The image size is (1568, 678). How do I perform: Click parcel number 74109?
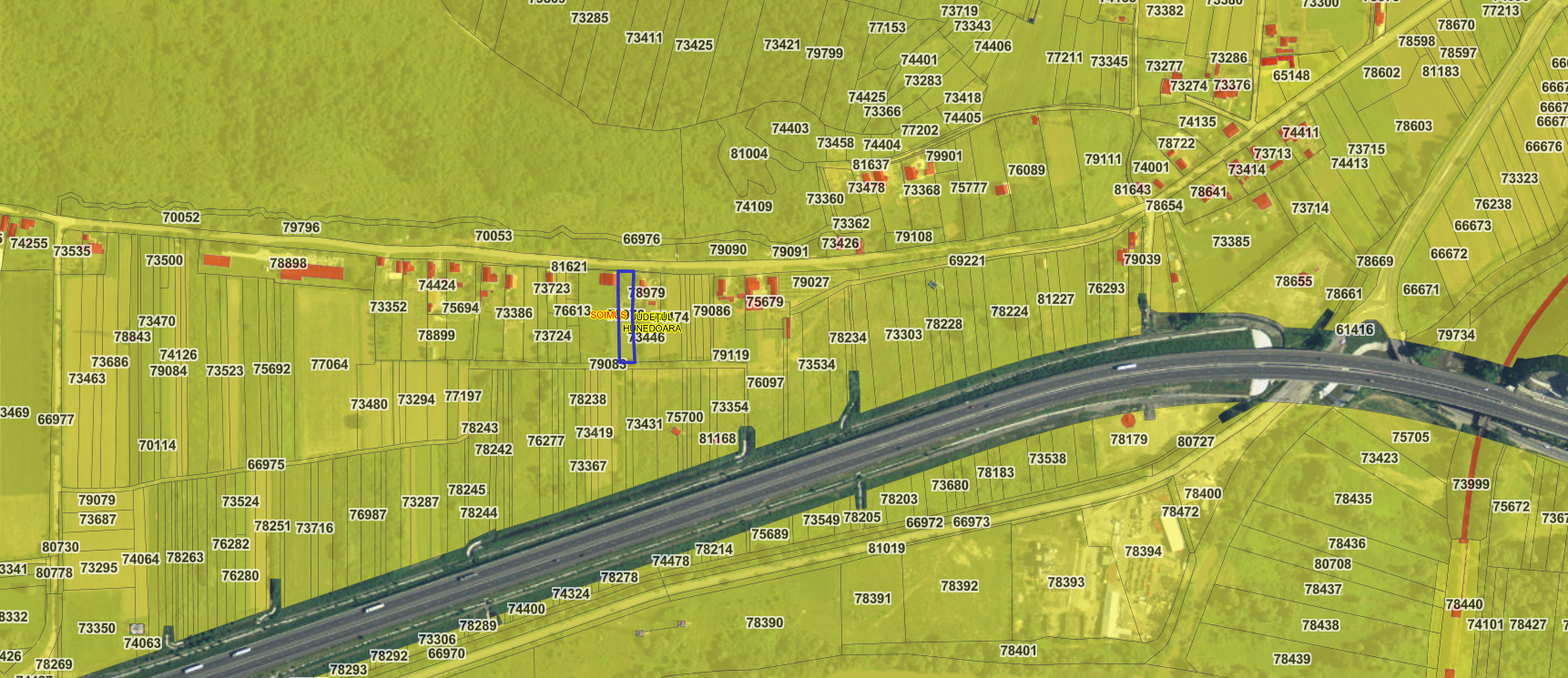pyautogui.click(x=753, y=207)
